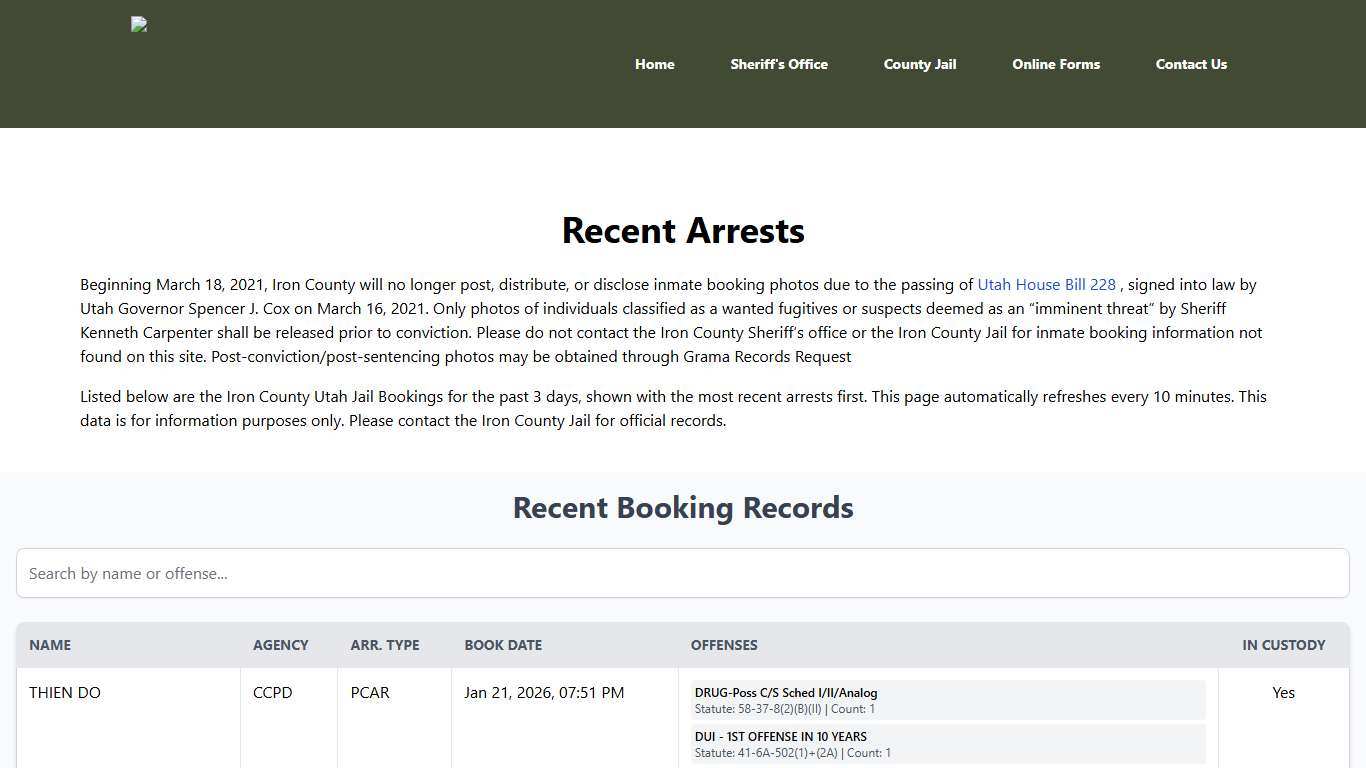Image resolution: width=1366 pixels, height=768 pixels.
Task: Select the THIEN DO booking record
Action: (64, 692)
